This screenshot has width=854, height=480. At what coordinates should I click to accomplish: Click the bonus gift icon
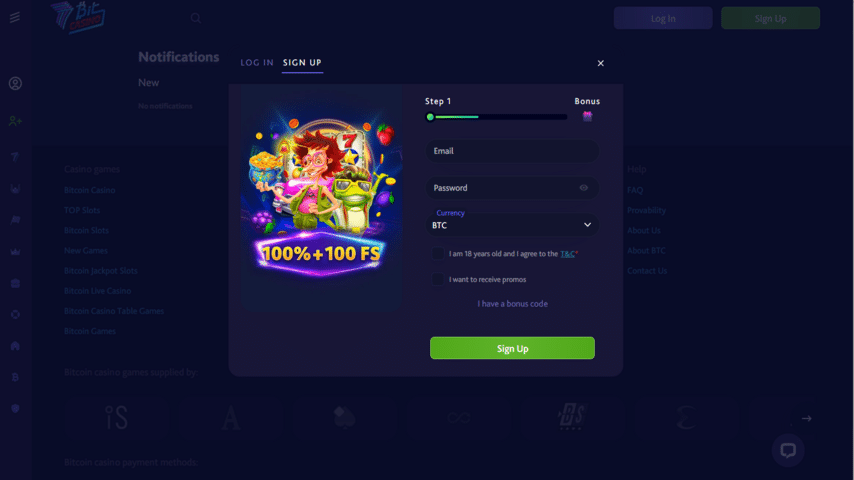[587, 116]
